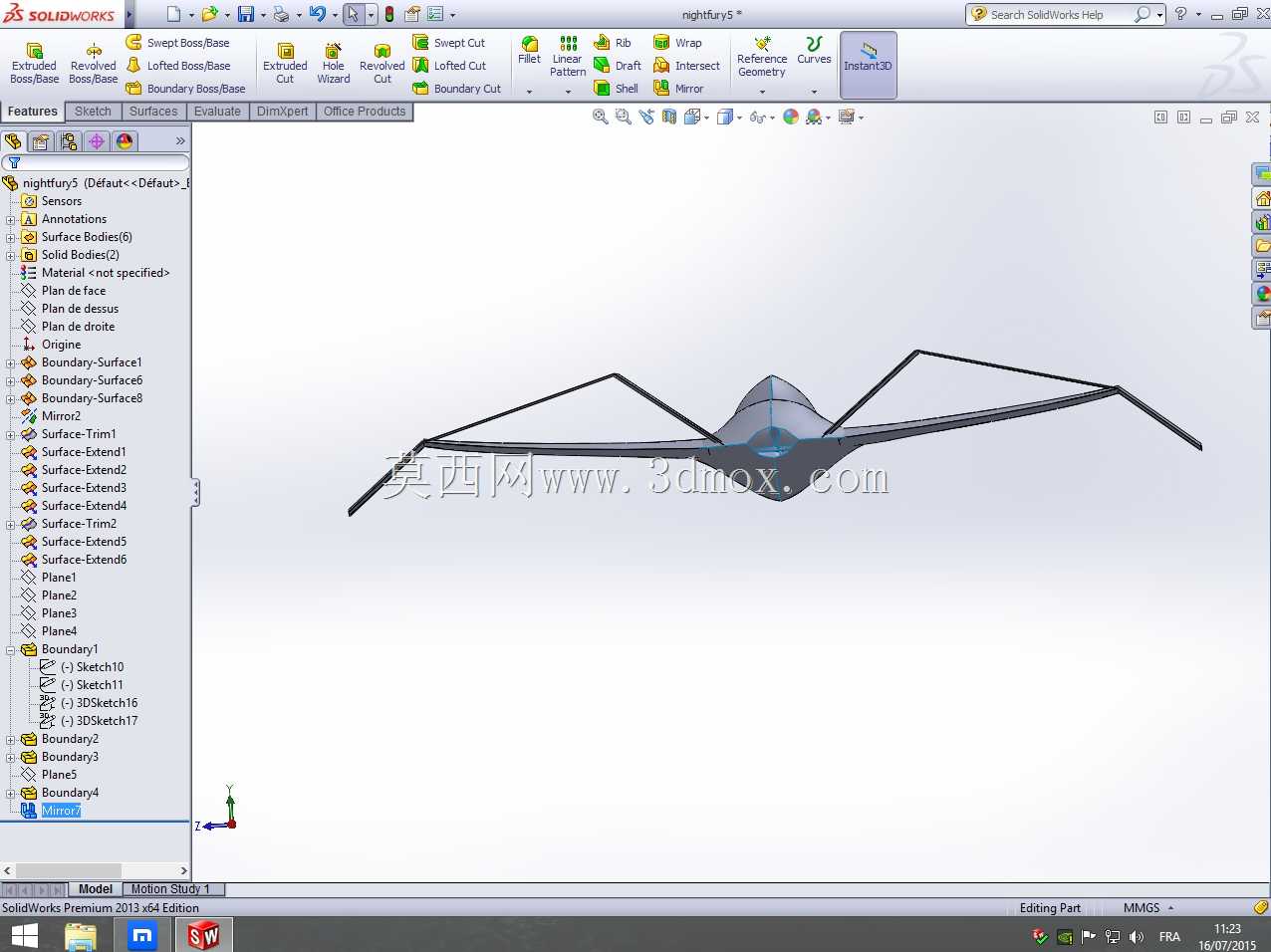This screenshot has height=952, width=1271.
Task: Activate the Revolved Cut tool
Action: pos(382,64)
